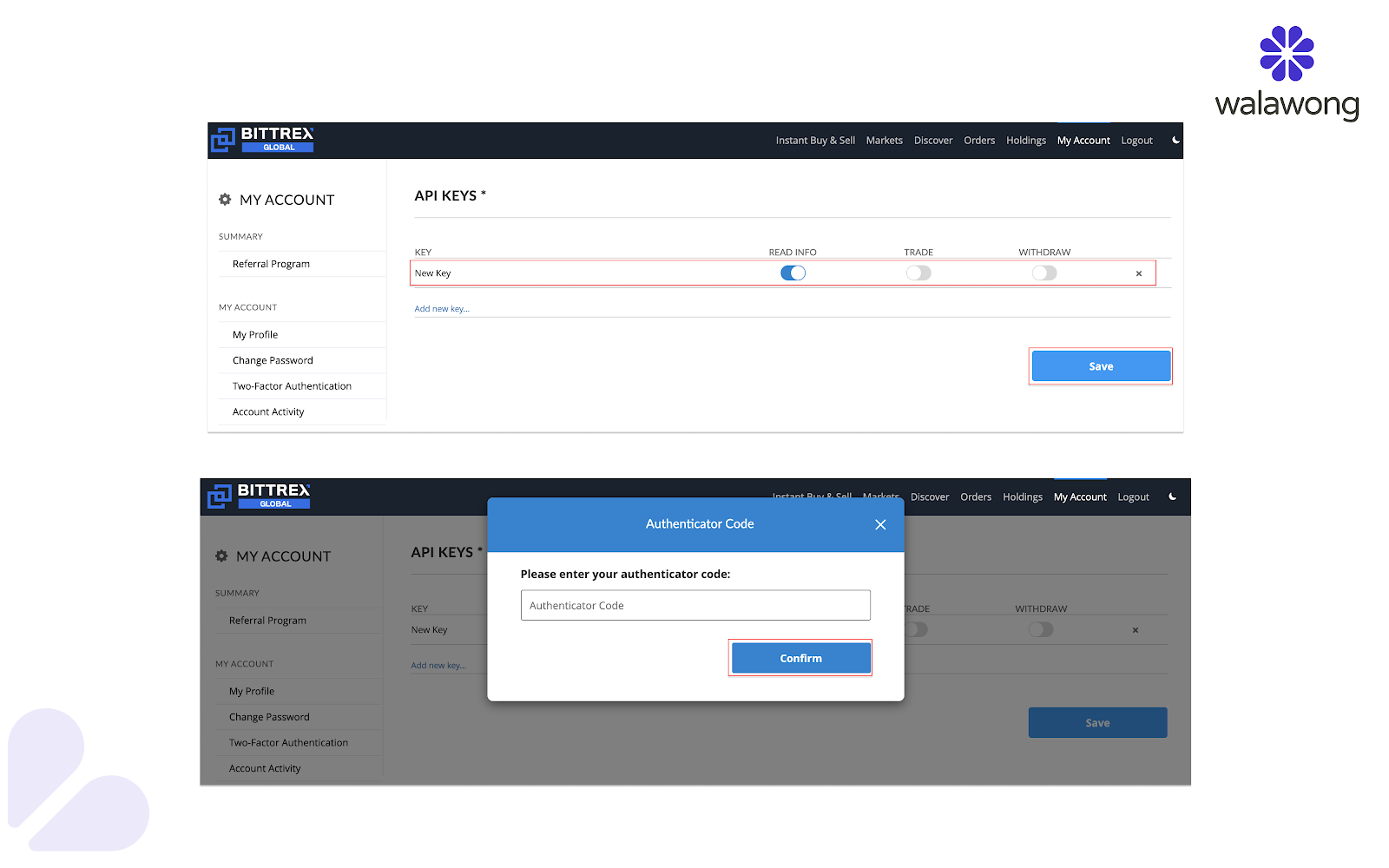Disable the Read Info toggle for New Key

[x=793, y=273]
